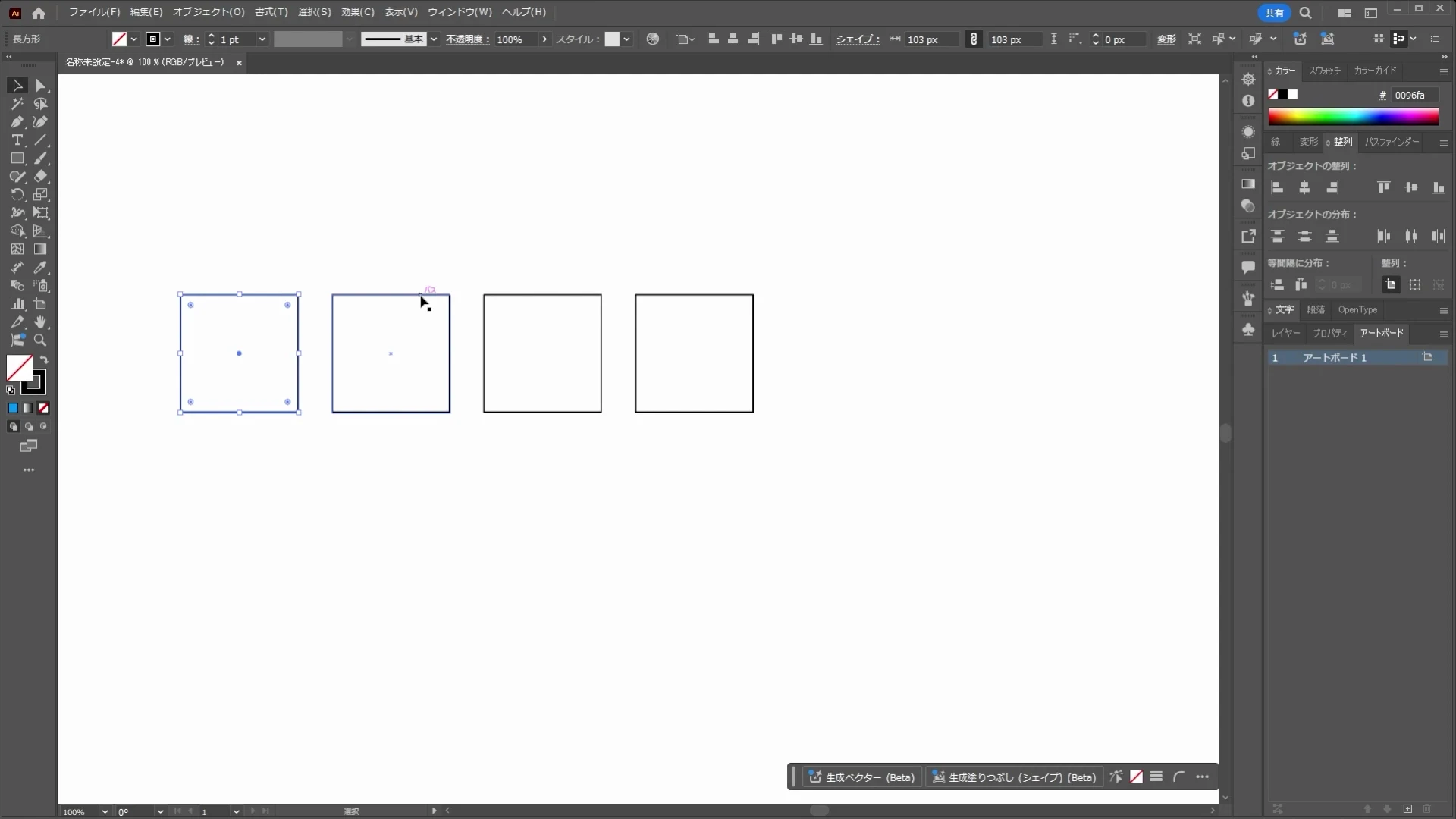Click horizontal align center in Align panel
Viewport: 1456px width, 819px height.
coord(1304,188)
